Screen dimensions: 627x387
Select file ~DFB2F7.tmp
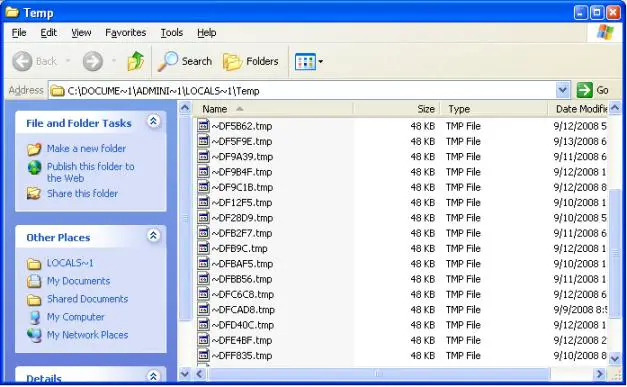242,233
